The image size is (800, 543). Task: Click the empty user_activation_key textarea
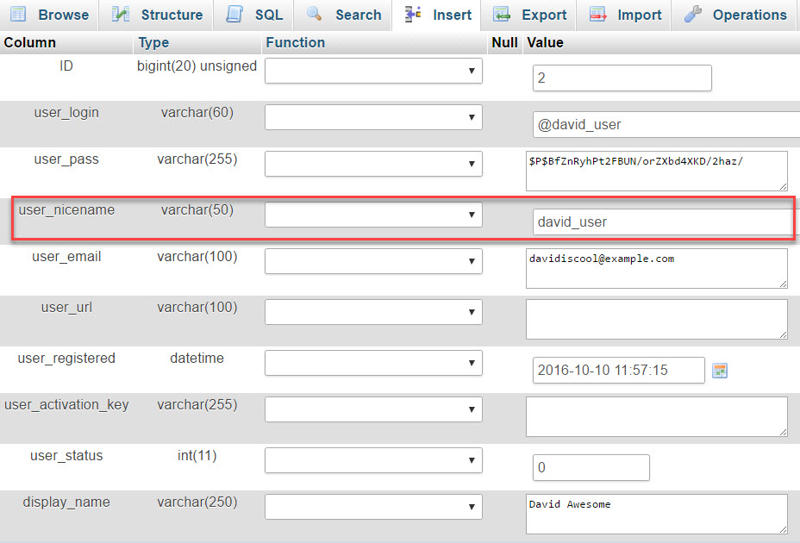point(657,417)
